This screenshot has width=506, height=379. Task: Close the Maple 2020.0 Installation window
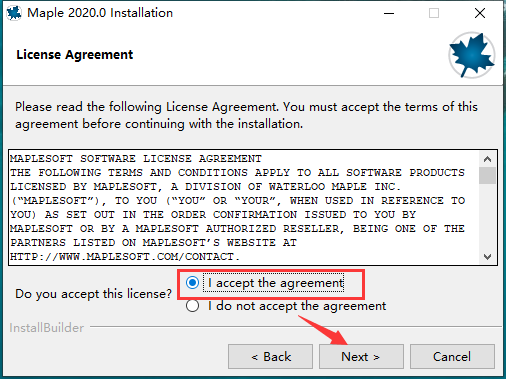point(480,13)
